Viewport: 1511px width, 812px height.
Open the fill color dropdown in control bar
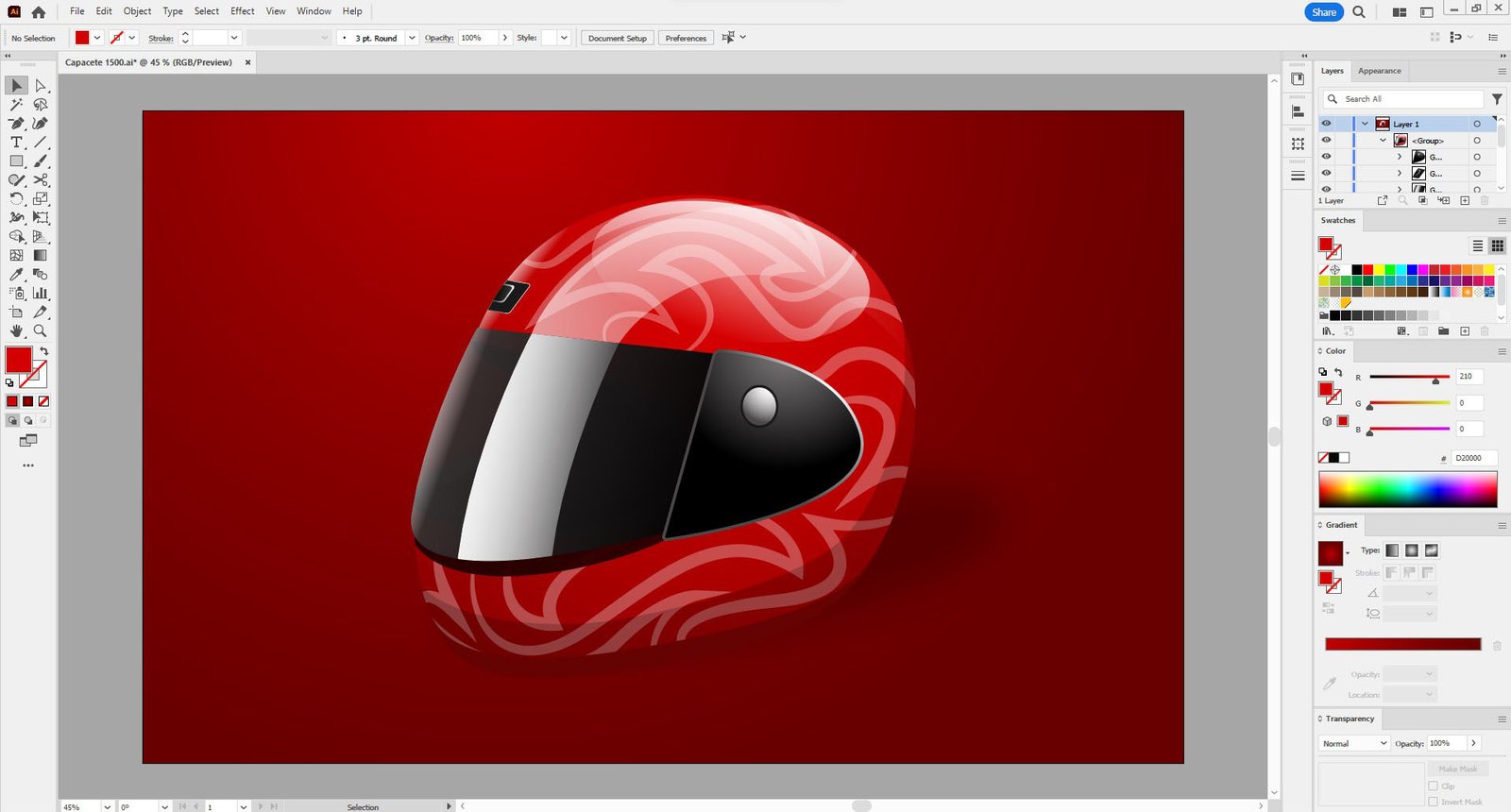(x=97, y=38)
